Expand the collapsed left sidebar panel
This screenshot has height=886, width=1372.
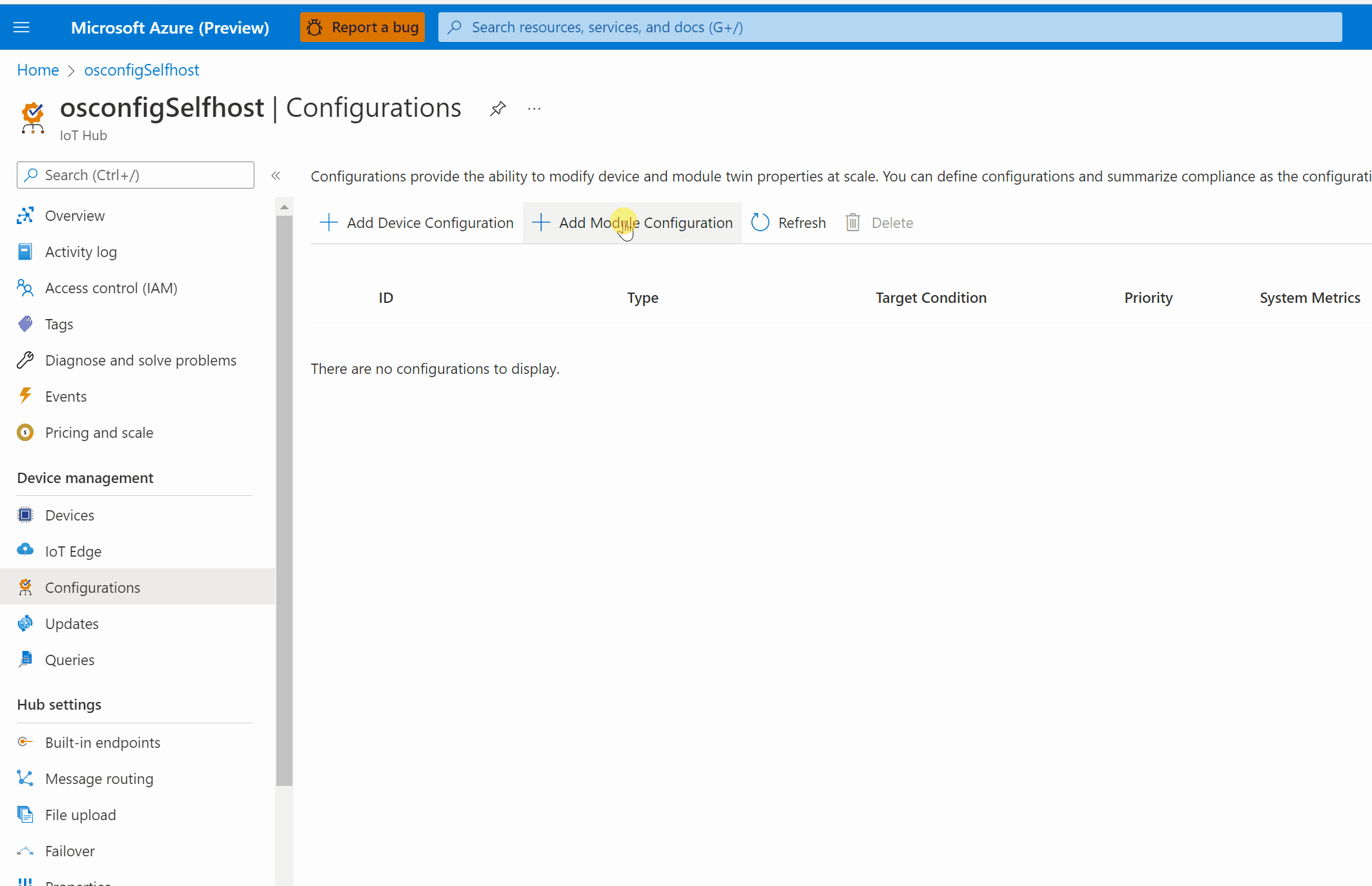(x=276, y=175)
